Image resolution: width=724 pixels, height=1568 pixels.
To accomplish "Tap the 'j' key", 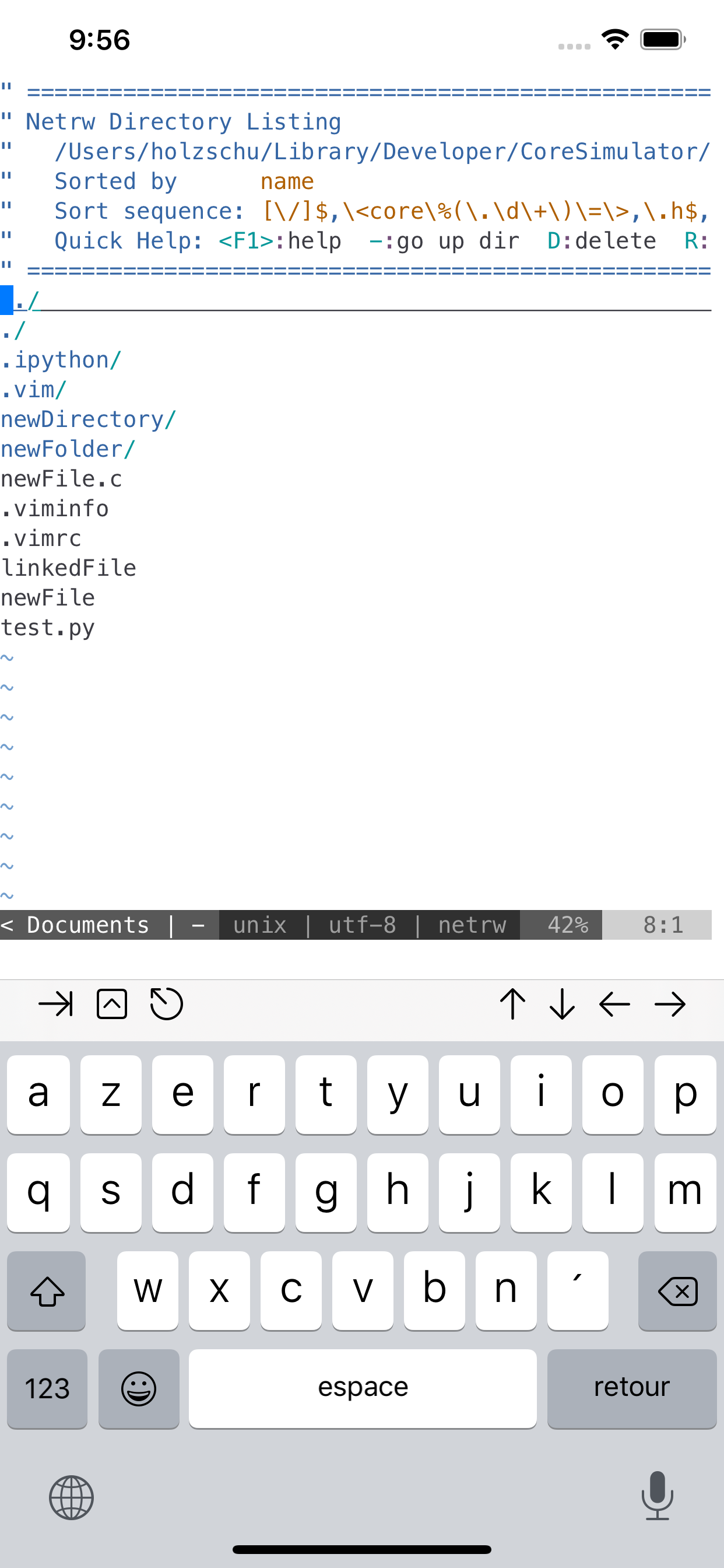I will (469, 1192).
